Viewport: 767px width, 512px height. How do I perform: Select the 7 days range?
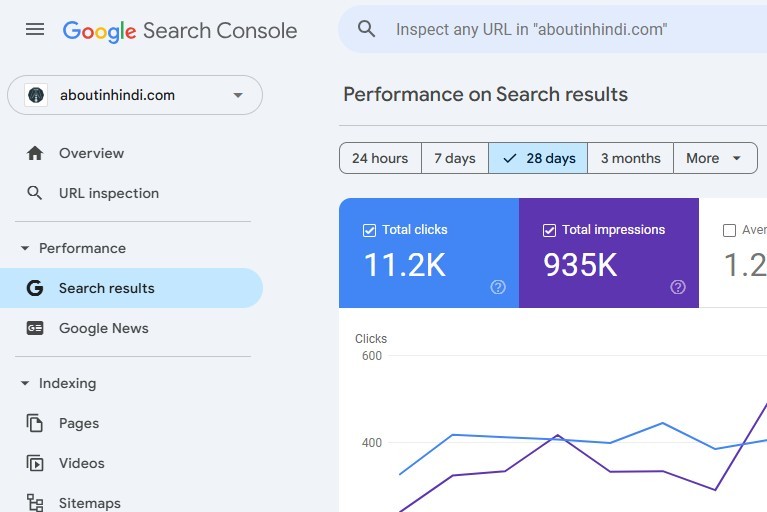click(x=455, y=158)
